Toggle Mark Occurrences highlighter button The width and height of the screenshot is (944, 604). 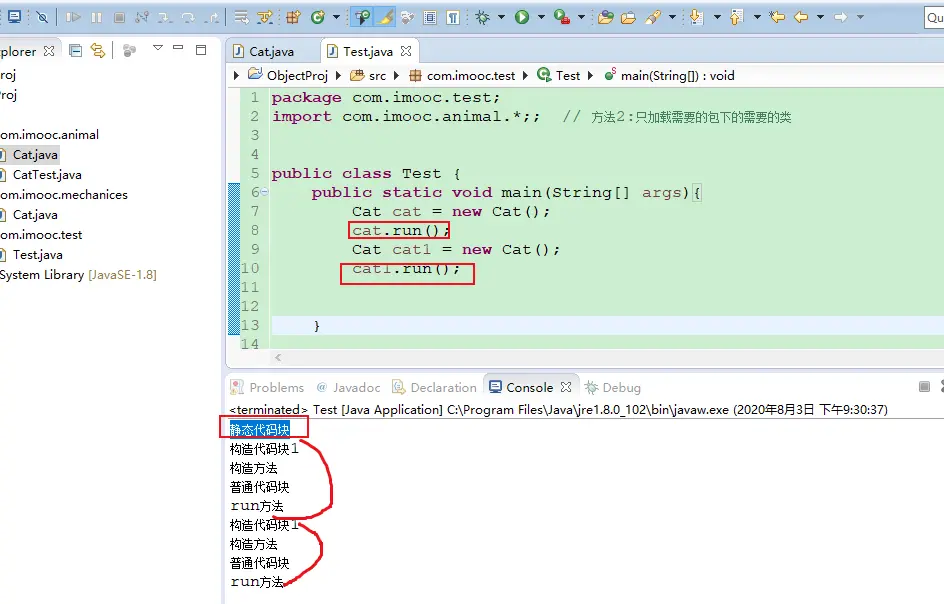click(385, 17)
